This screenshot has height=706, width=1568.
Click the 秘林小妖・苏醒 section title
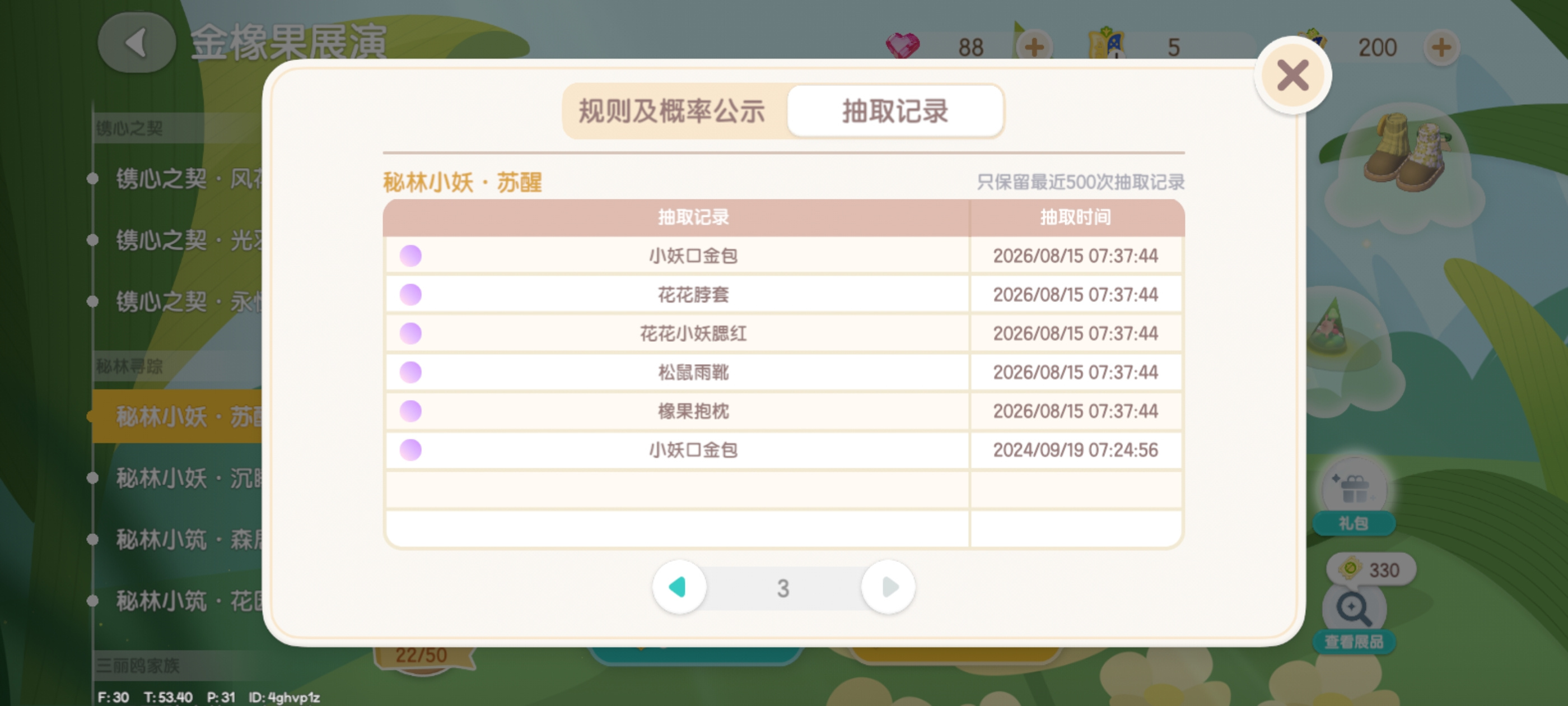coord(463,182)
